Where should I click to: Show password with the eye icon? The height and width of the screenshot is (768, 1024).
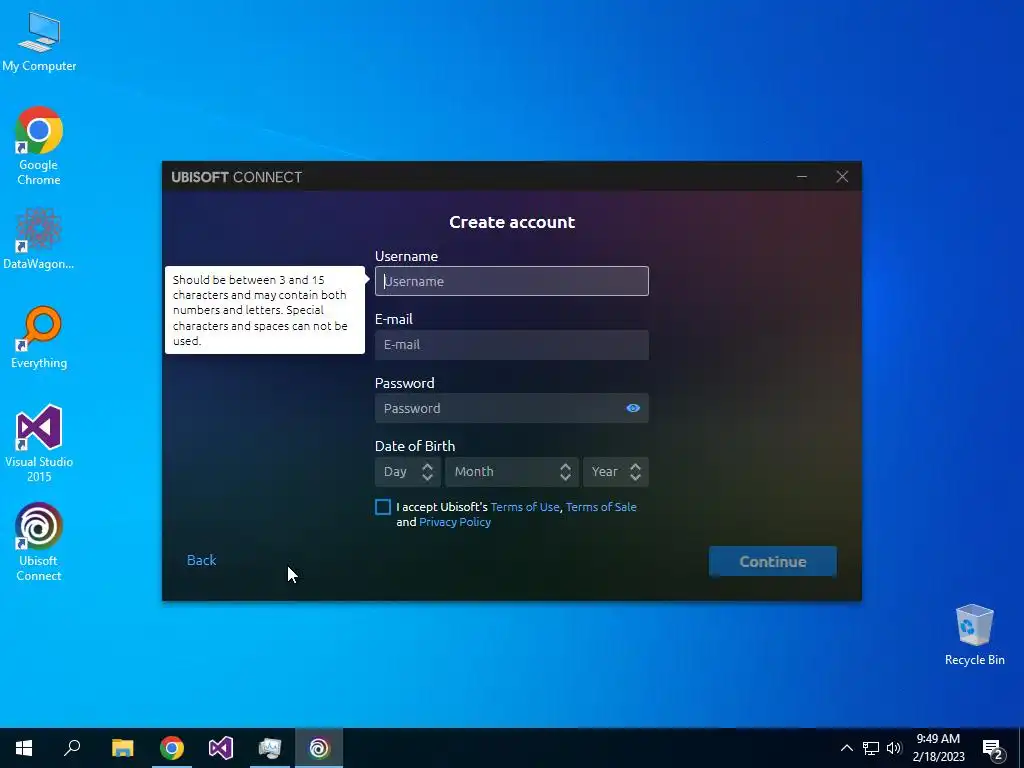[x=633, y=408]
